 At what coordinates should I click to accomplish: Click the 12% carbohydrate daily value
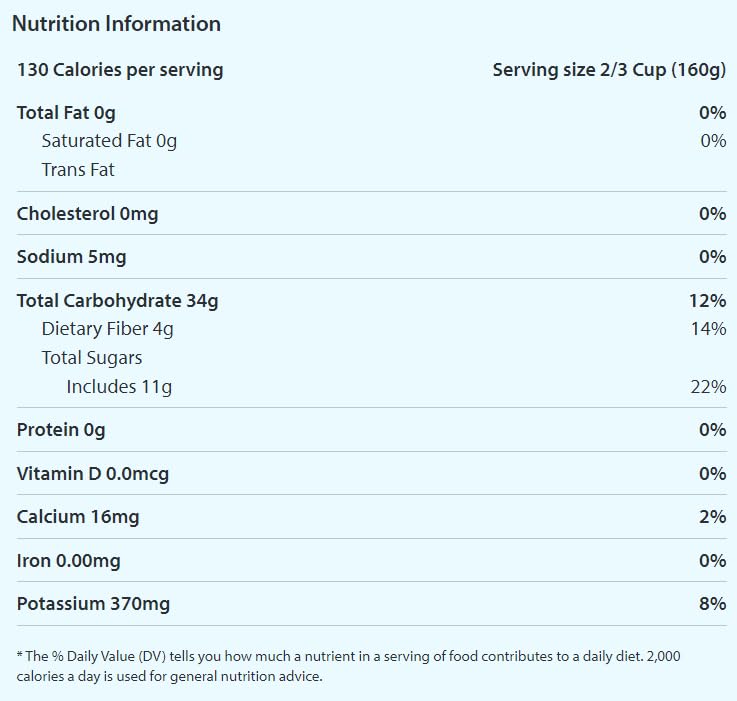tap(707, 301)
